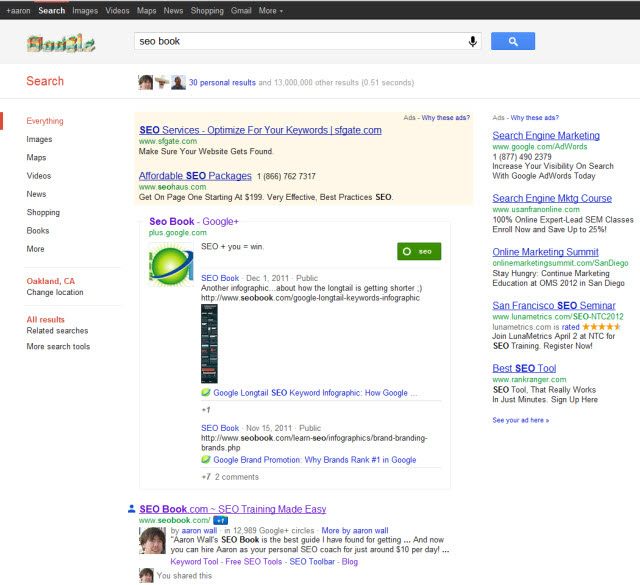This screenshot has height=585, width=640.
Task: Open '30 personal results' link
Action: (x=222, y=83)
